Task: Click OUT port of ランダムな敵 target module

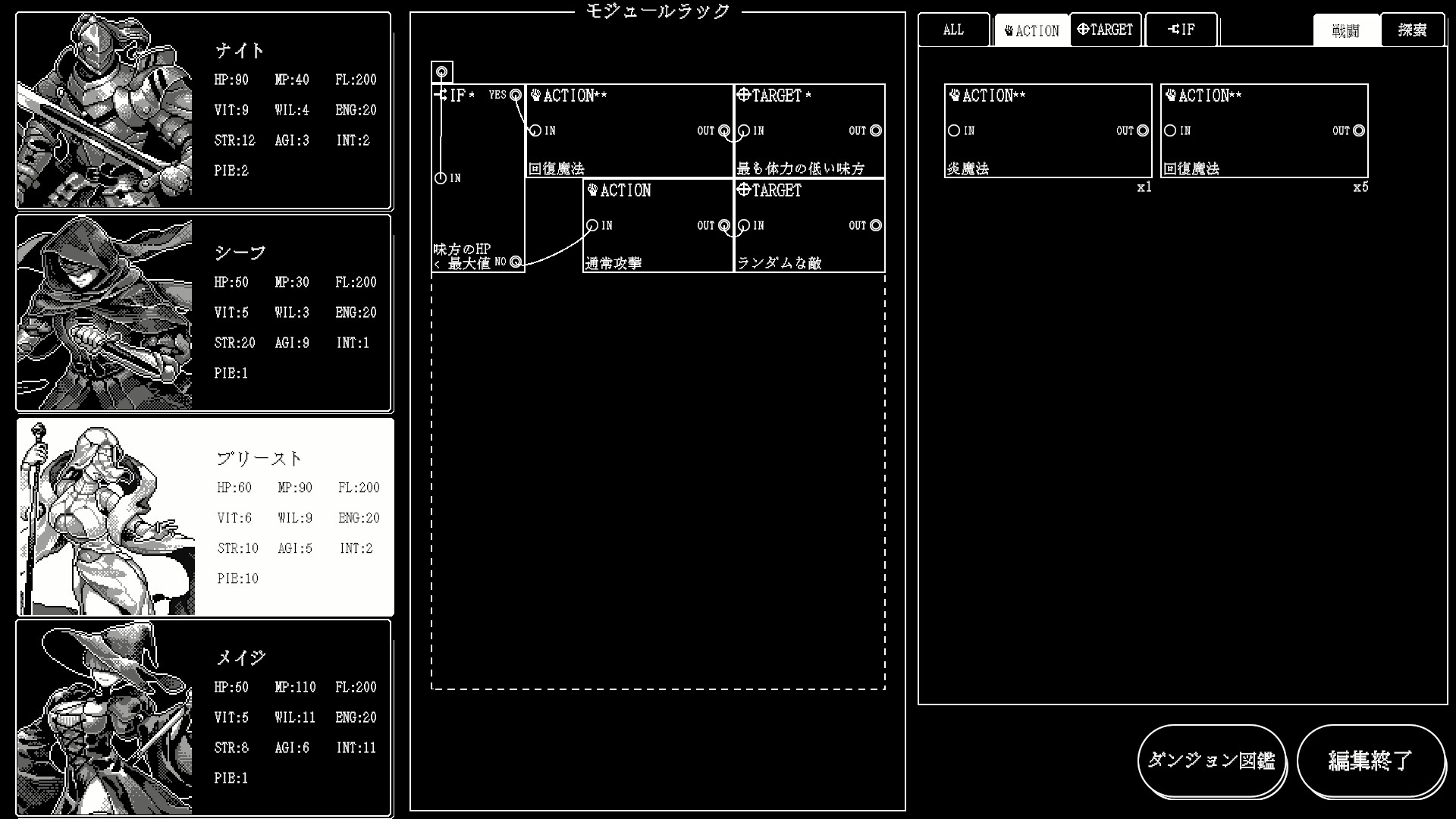Action: [876, 225]
